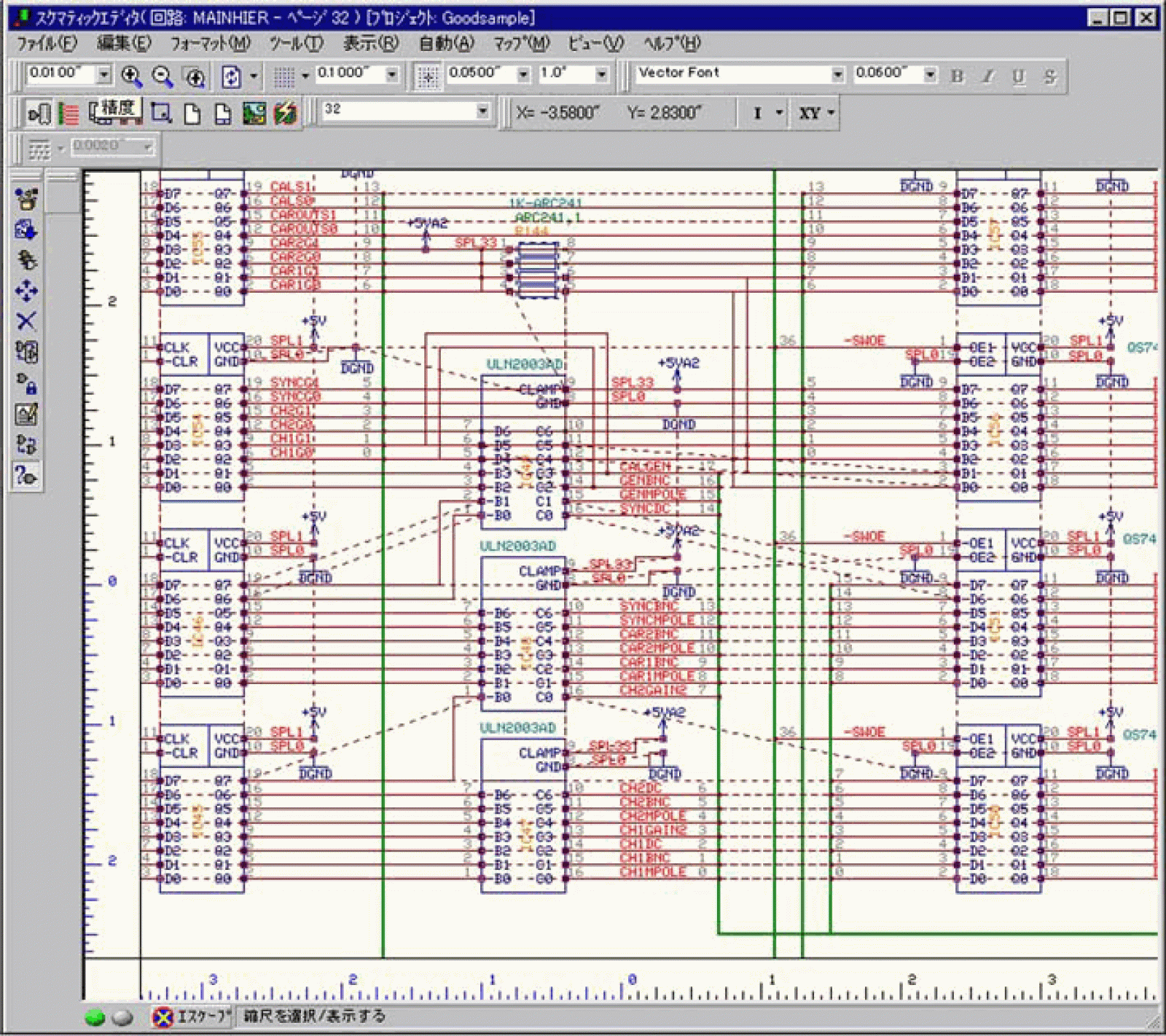Click the zoom in magnifier icon
This screenshot has width=1166, height=1036.
tap(131, 76)
